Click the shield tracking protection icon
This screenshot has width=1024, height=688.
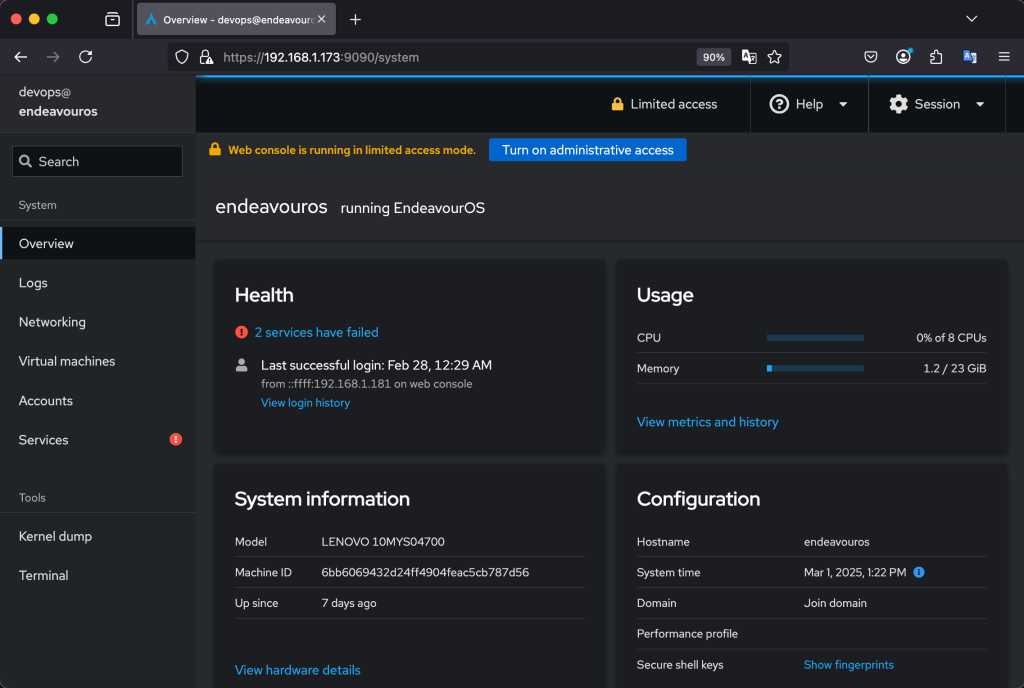(182, 57)
